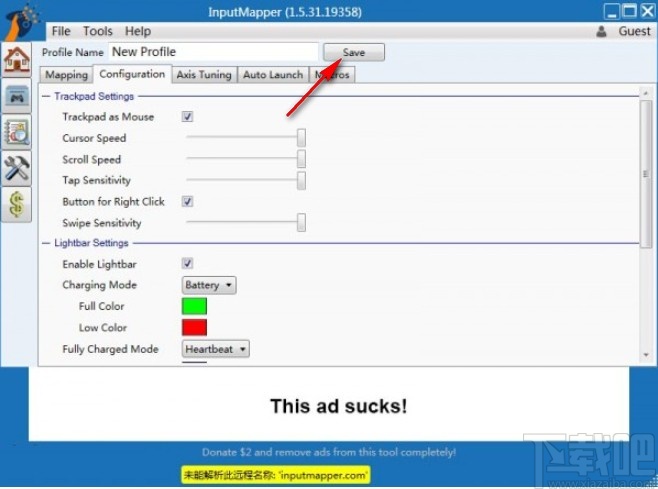Click the 'This ad sucks!' ad banner
658x489 pixels.
[x=329, y=404]
